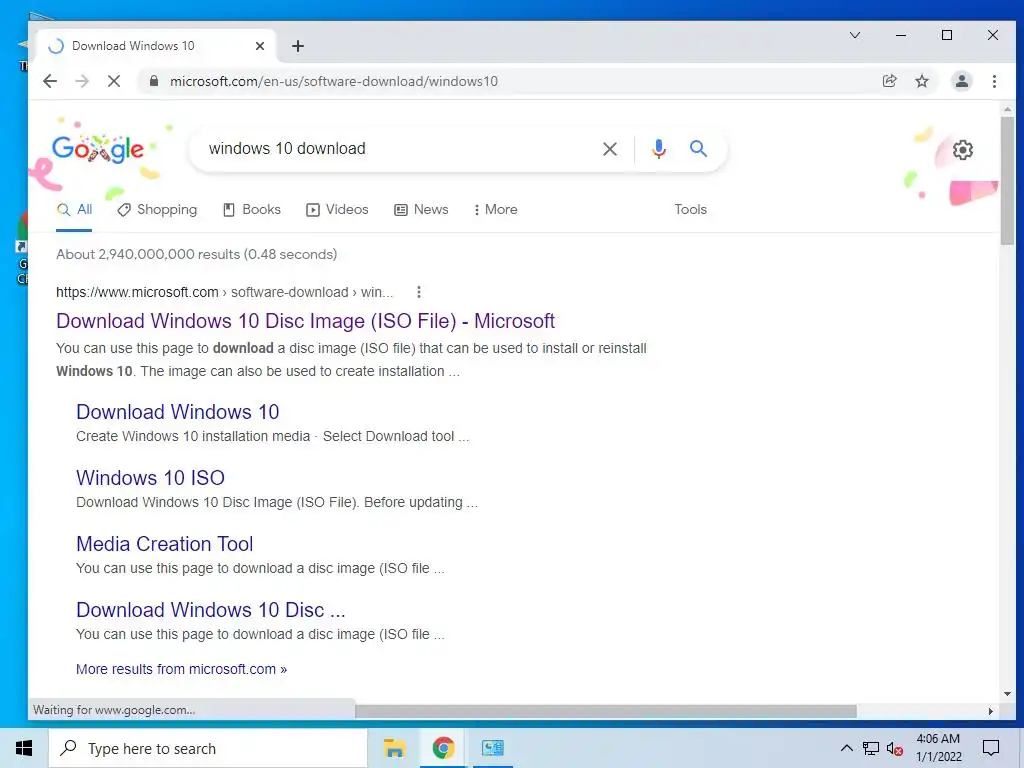View site information padlock icon
The height and width of the screenshot is (768, 1024).
pyautogui.click(x=153, y=81)
